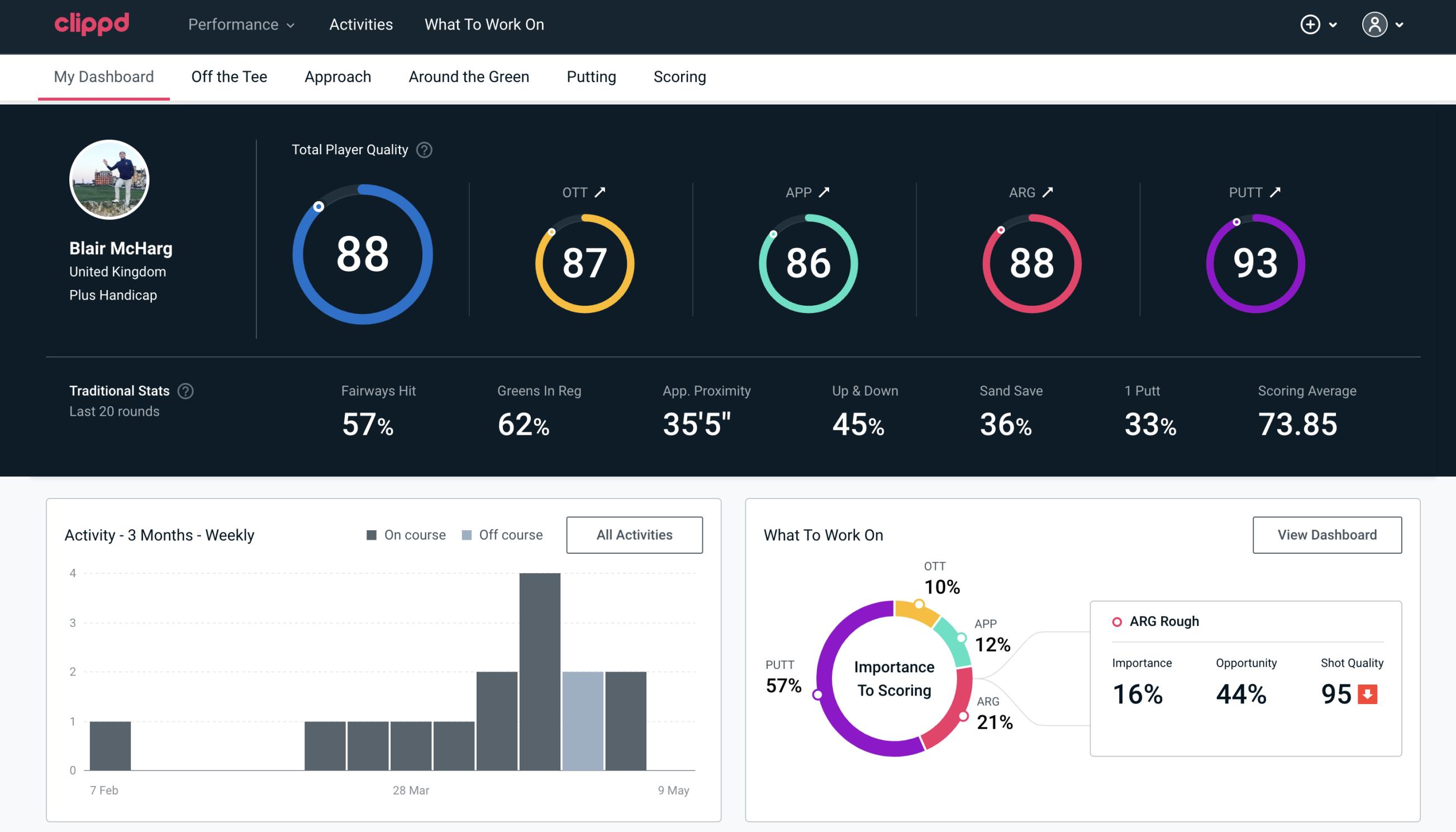
Task: Click the add activity plus icon
Action: (1310, 25)
